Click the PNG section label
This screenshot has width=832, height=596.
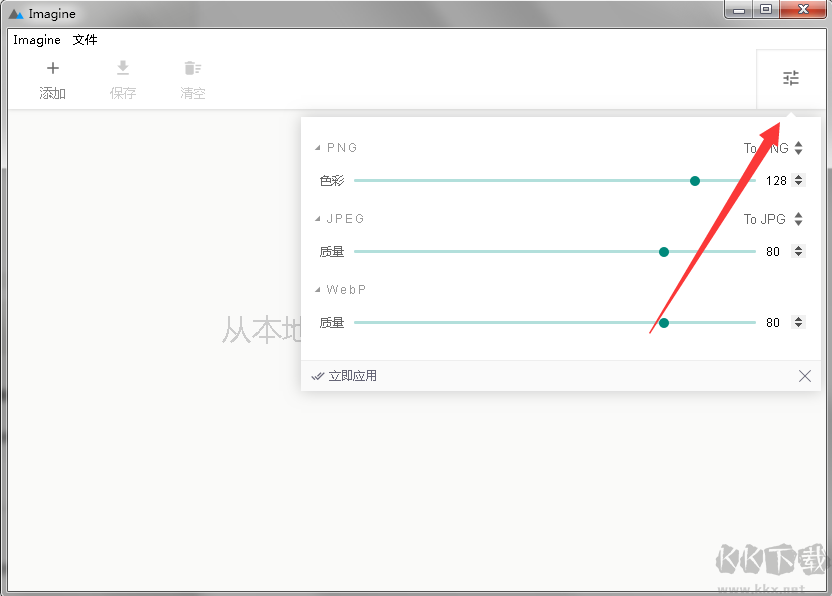(x=342, y=148)
